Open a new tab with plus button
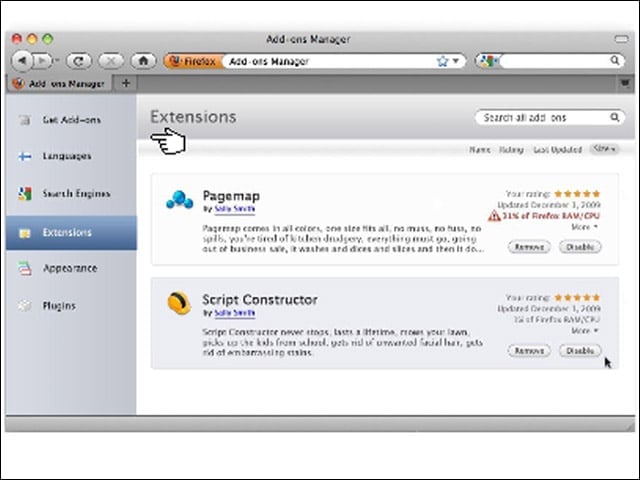Viewport: 640px width, 480px height. 126,83
